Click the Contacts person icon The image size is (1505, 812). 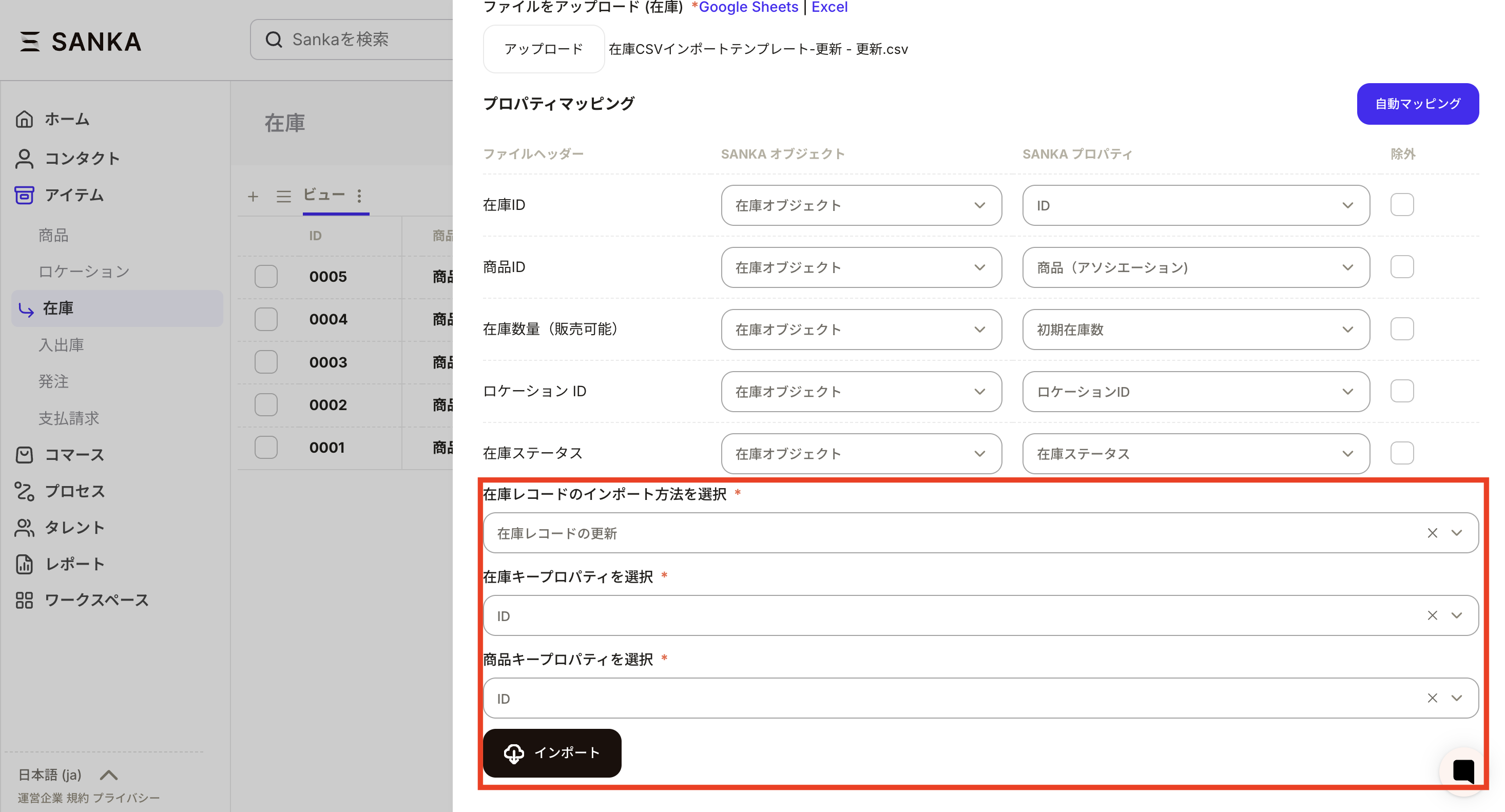point(24,158)
